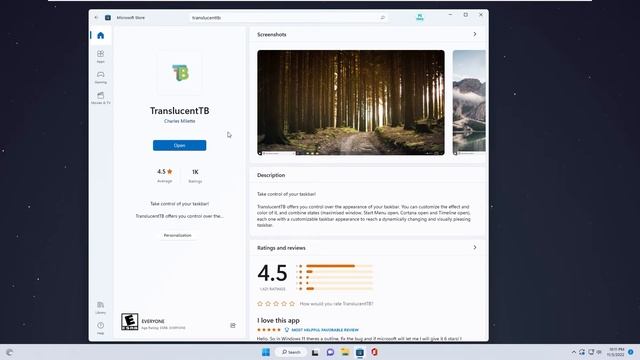The width and height of the screenshot is (640, 360).
Task: Click the large 4.5 rating score
Action: 272,273
